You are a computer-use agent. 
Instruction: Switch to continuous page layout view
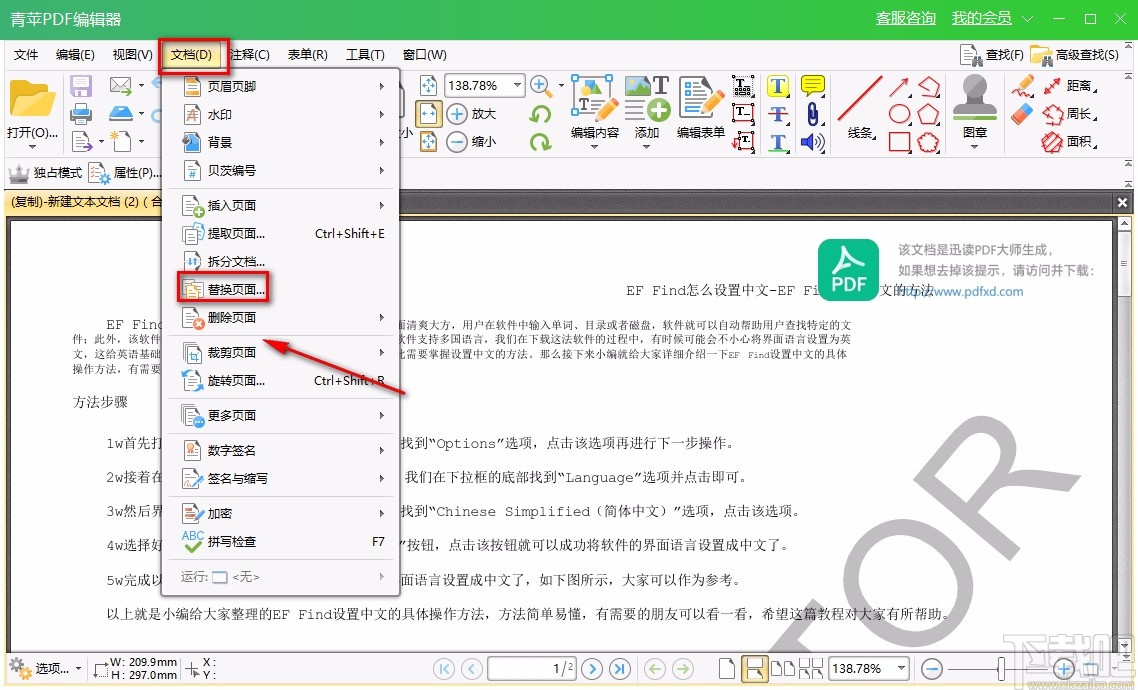pyautogui.click(x=754, y=668)
